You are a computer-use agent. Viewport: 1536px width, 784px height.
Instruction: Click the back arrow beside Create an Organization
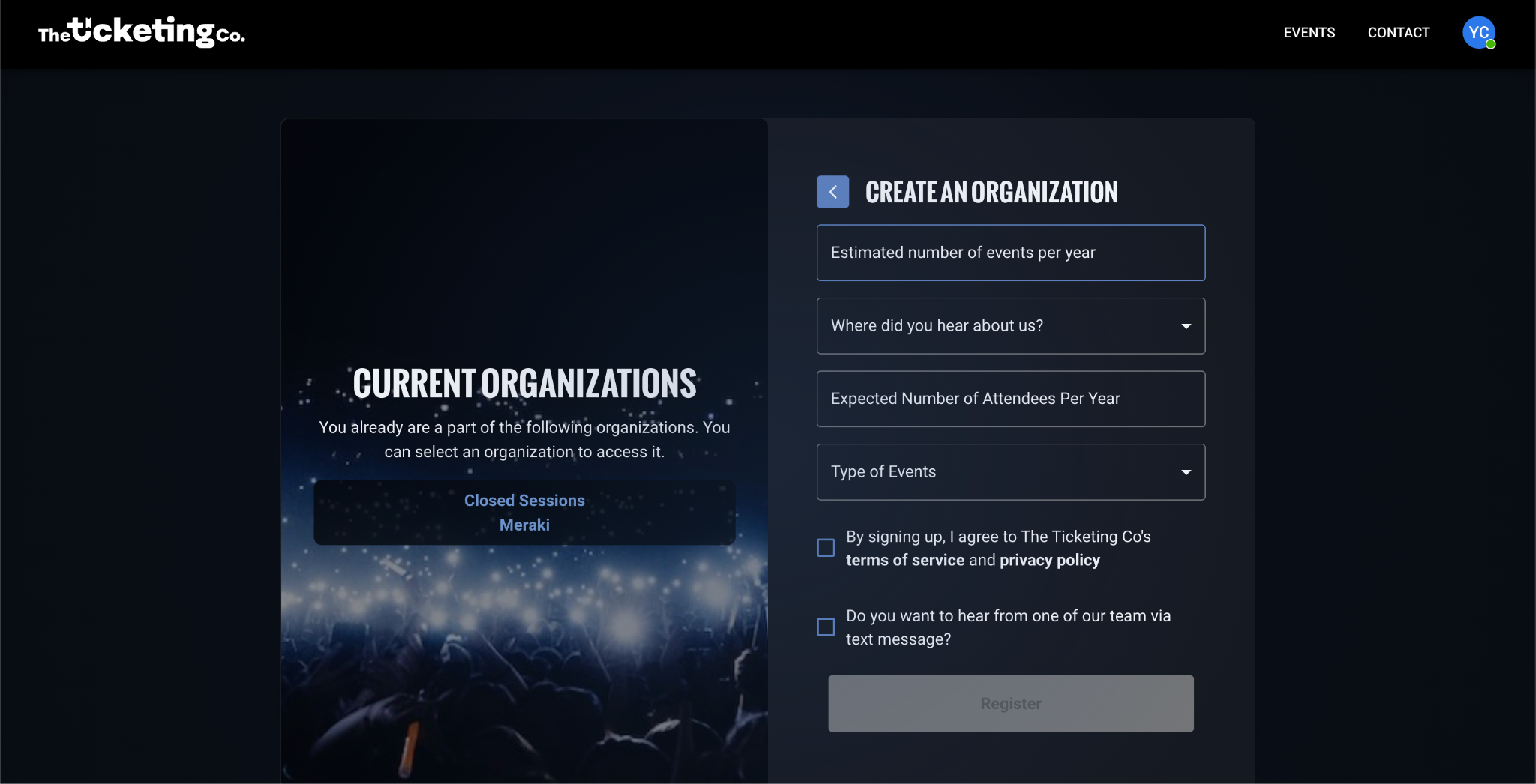point(832,192)
